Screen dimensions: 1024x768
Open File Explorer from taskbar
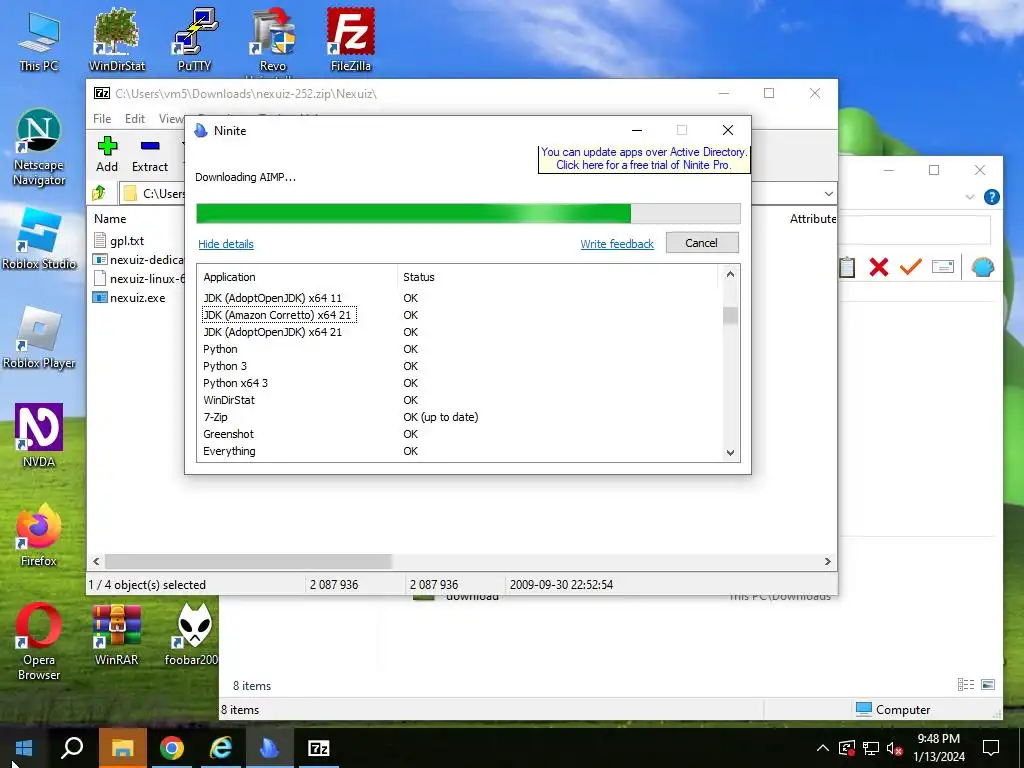[x=122, y=748]
